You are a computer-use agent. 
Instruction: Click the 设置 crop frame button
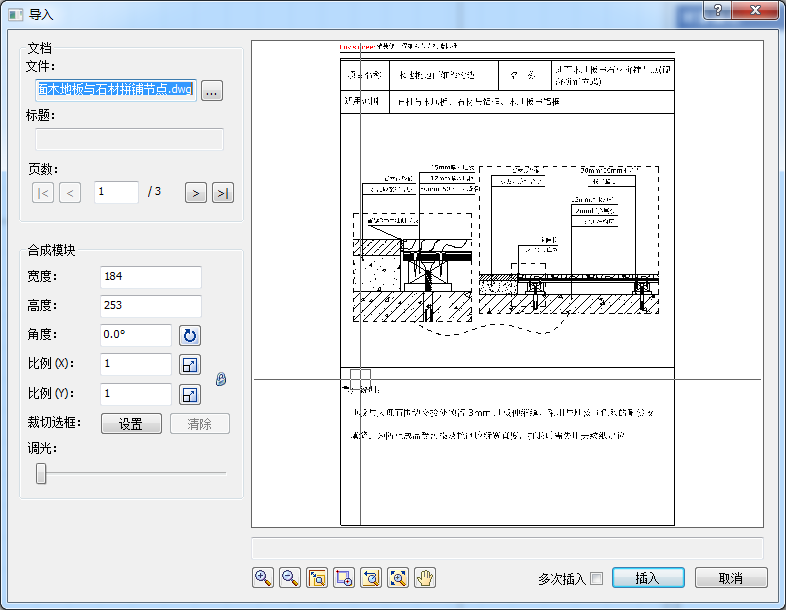click(131, 424)
